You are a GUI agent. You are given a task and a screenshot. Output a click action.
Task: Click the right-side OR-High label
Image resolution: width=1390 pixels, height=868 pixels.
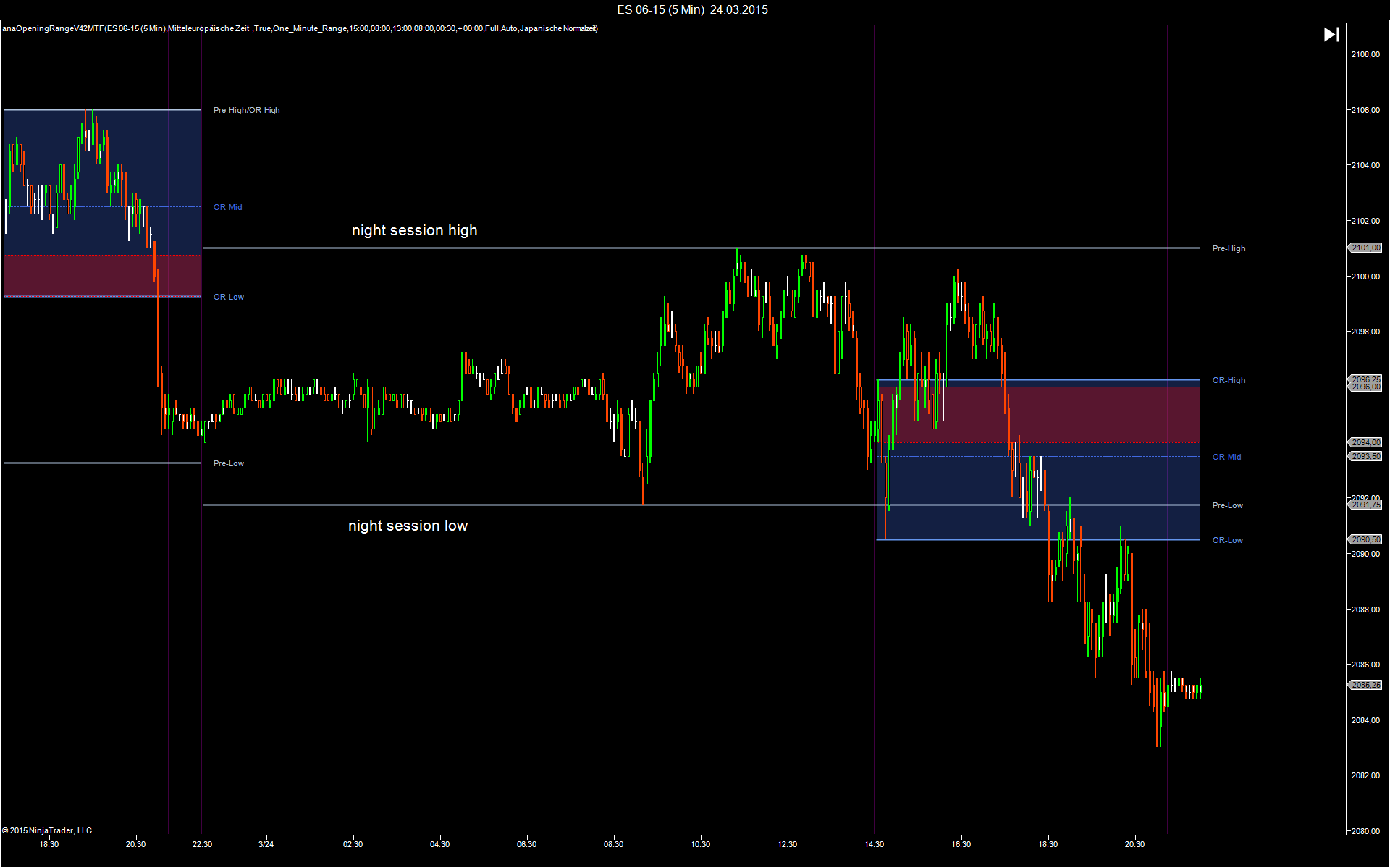[1229, 380]
